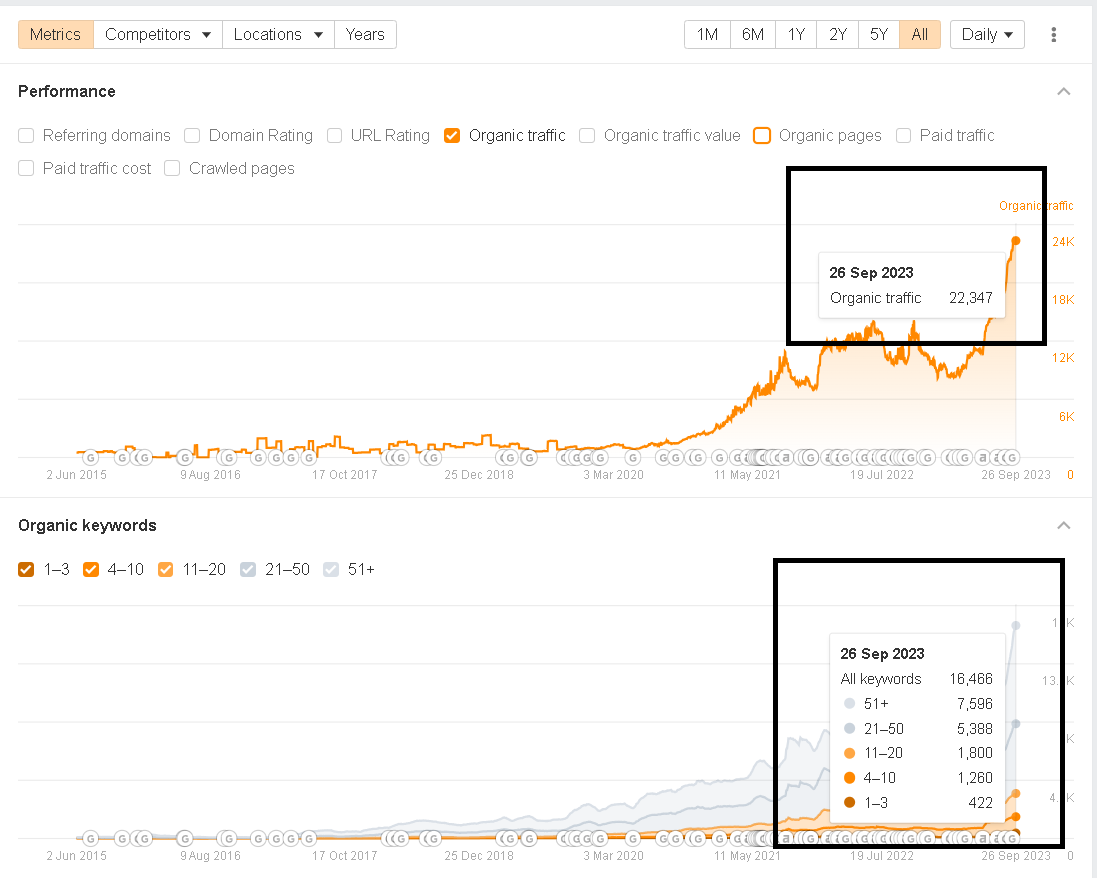This screenshot has width=1097, height=878.
Task: Click the first Google update marker near 2 Jun 2015
Action: click(x=89, y=458)
